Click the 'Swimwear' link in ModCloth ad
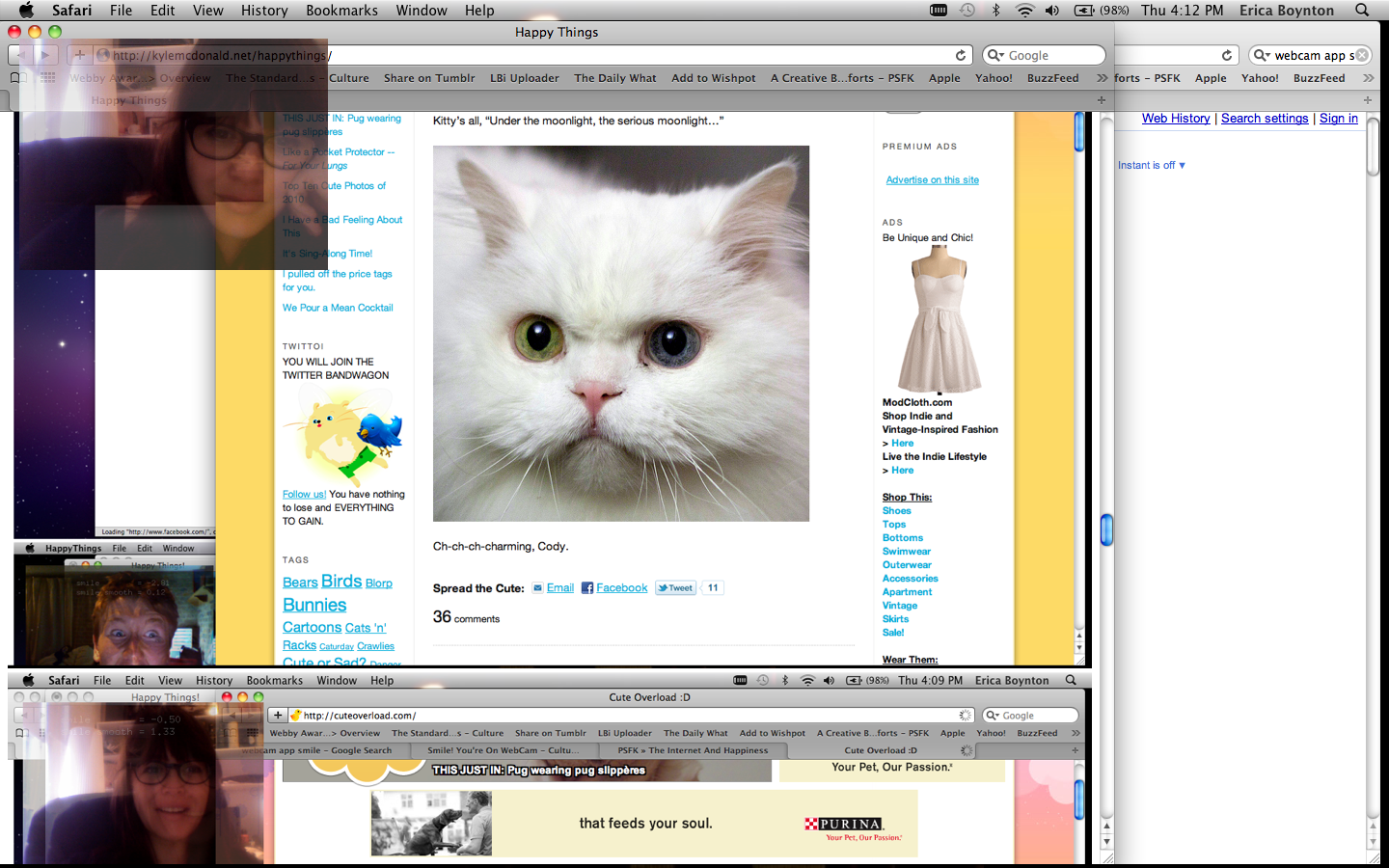The height and width of the screenshot is (868, 1389). pyautogui.click(x=907, y=552)
